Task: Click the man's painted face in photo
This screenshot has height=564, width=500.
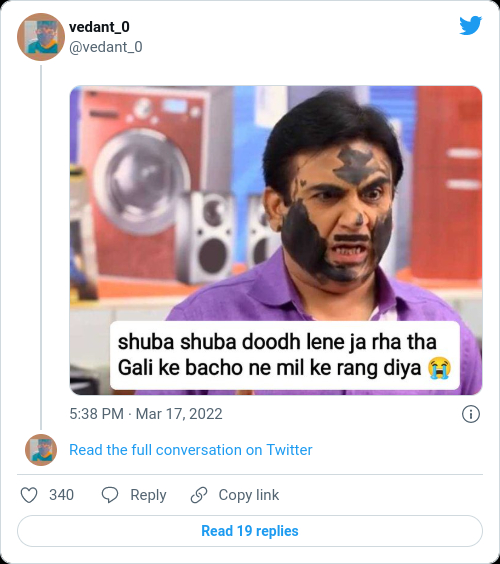Action: click(x=338, y=212)
